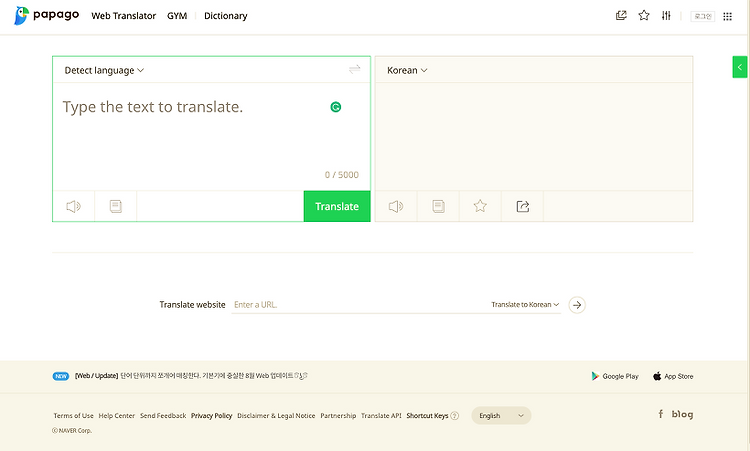Expand the English site language dropdown
This screenshot has height=451, width=750.
point(501,416)
